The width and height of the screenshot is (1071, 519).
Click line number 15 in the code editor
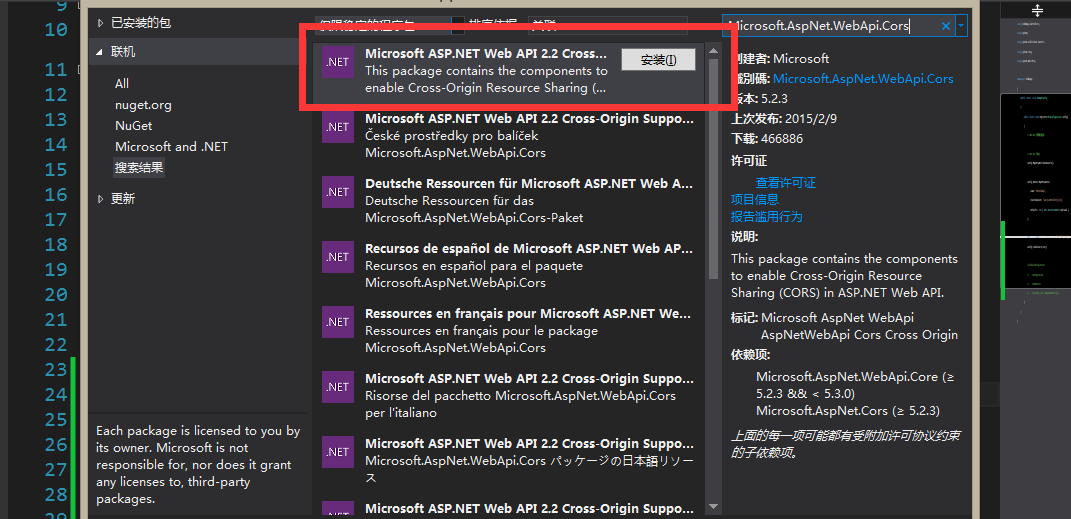[x=57, y=169]
